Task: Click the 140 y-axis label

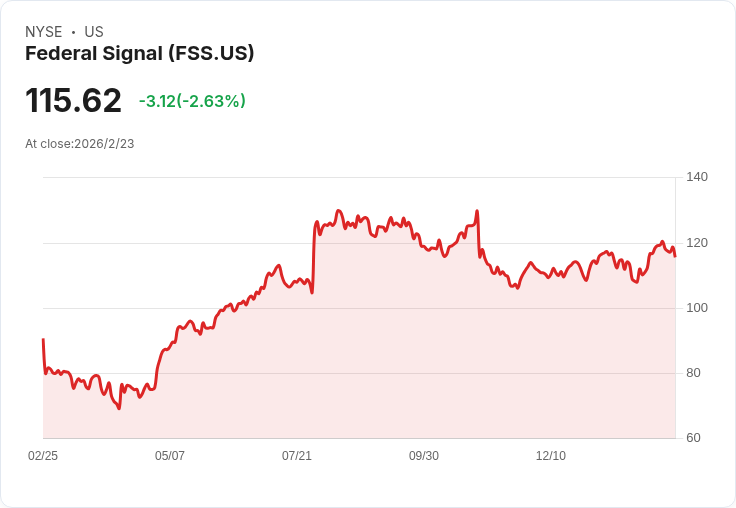Action: pyautogui.click(x=697, y=177)
